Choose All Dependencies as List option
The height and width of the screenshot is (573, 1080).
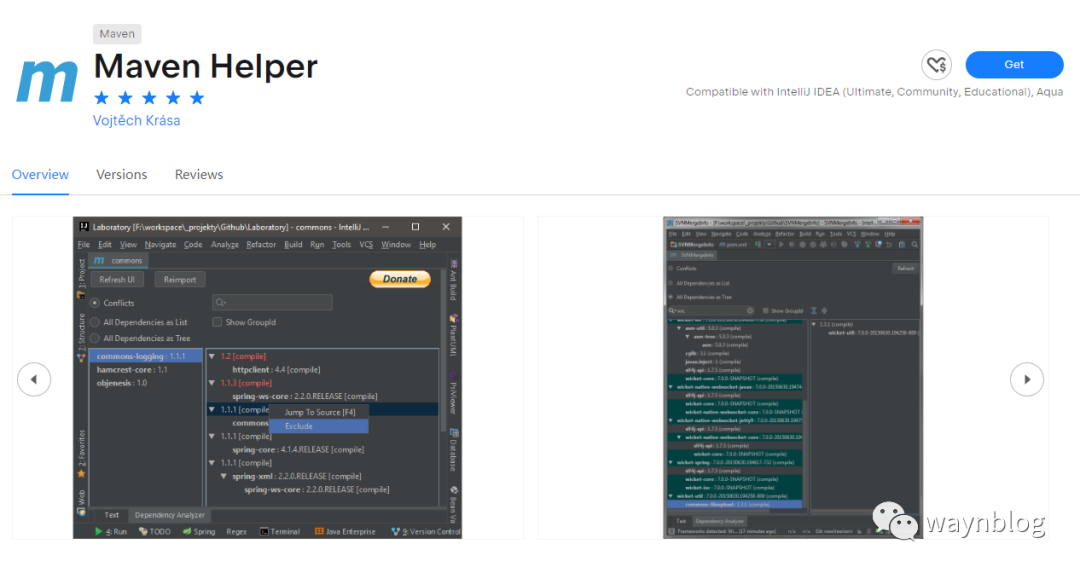95,323
